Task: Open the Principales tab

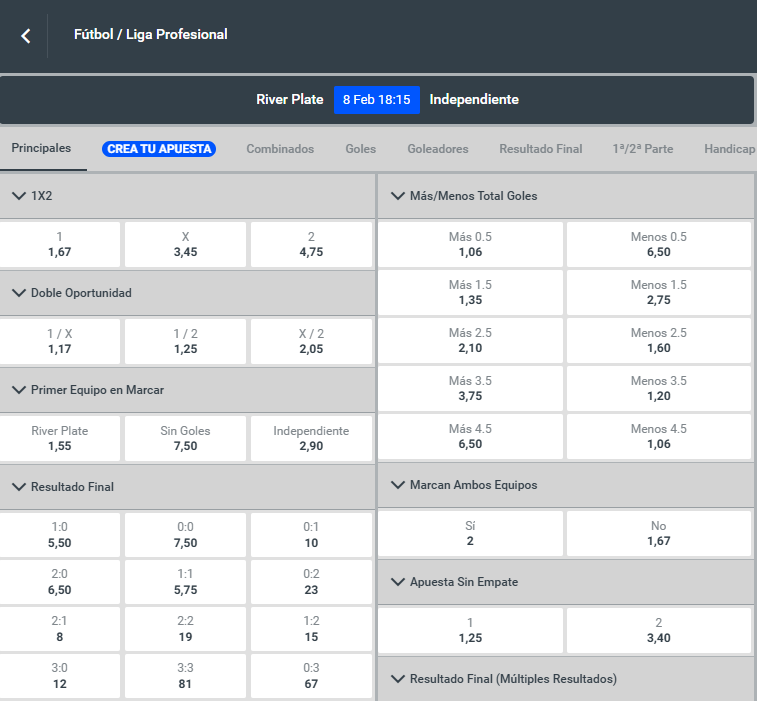Action: [41, 148]
